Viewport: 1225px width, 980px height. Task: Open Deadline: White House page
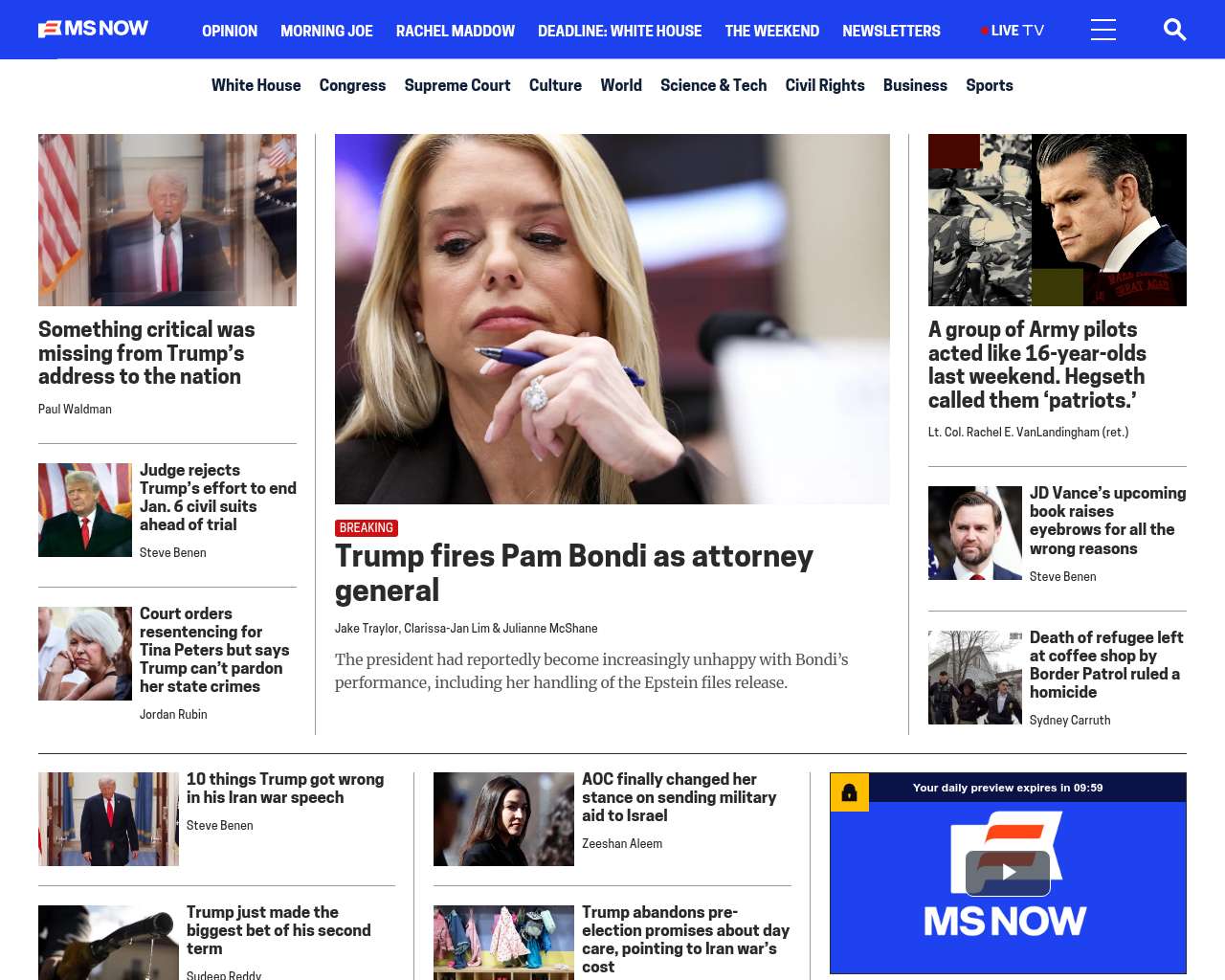pyautogui.click(x=619, y=31)
